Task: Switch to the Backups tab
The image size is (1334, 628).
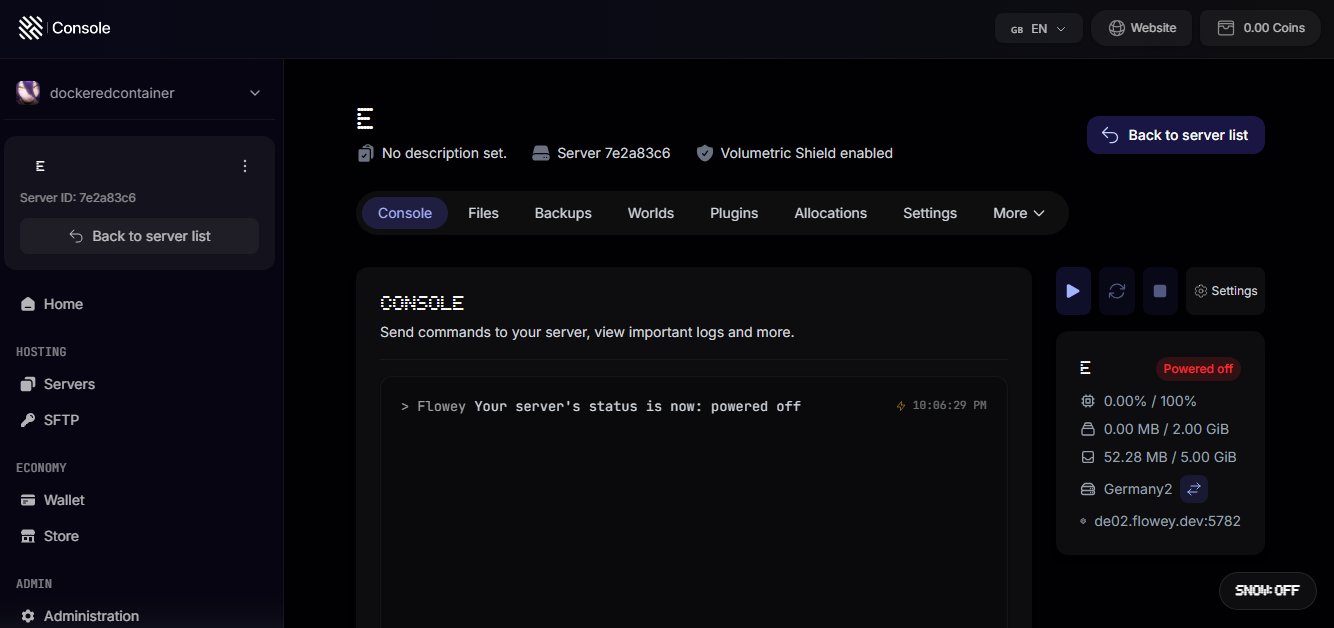Action: click(x=563, y=213)
